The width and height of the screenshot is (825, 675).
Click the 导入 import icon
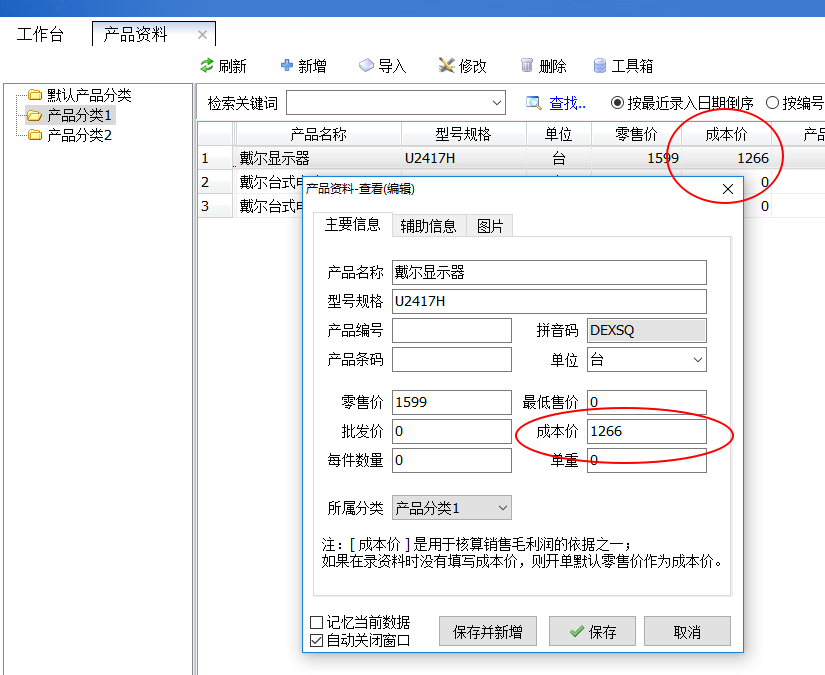click(x=366, y=65)
